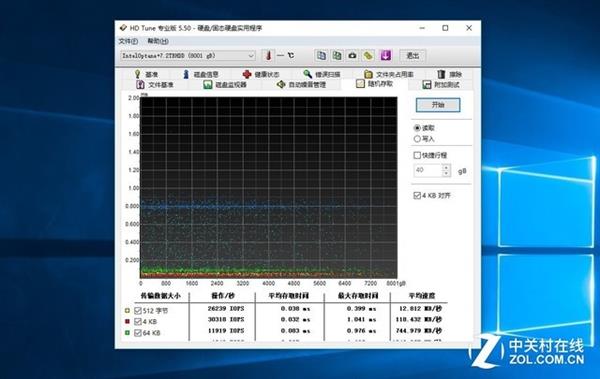Click the 12.812 MB/秒 average speed
Viewport: 600px width, 379px height.
click(x=420, y=309)
